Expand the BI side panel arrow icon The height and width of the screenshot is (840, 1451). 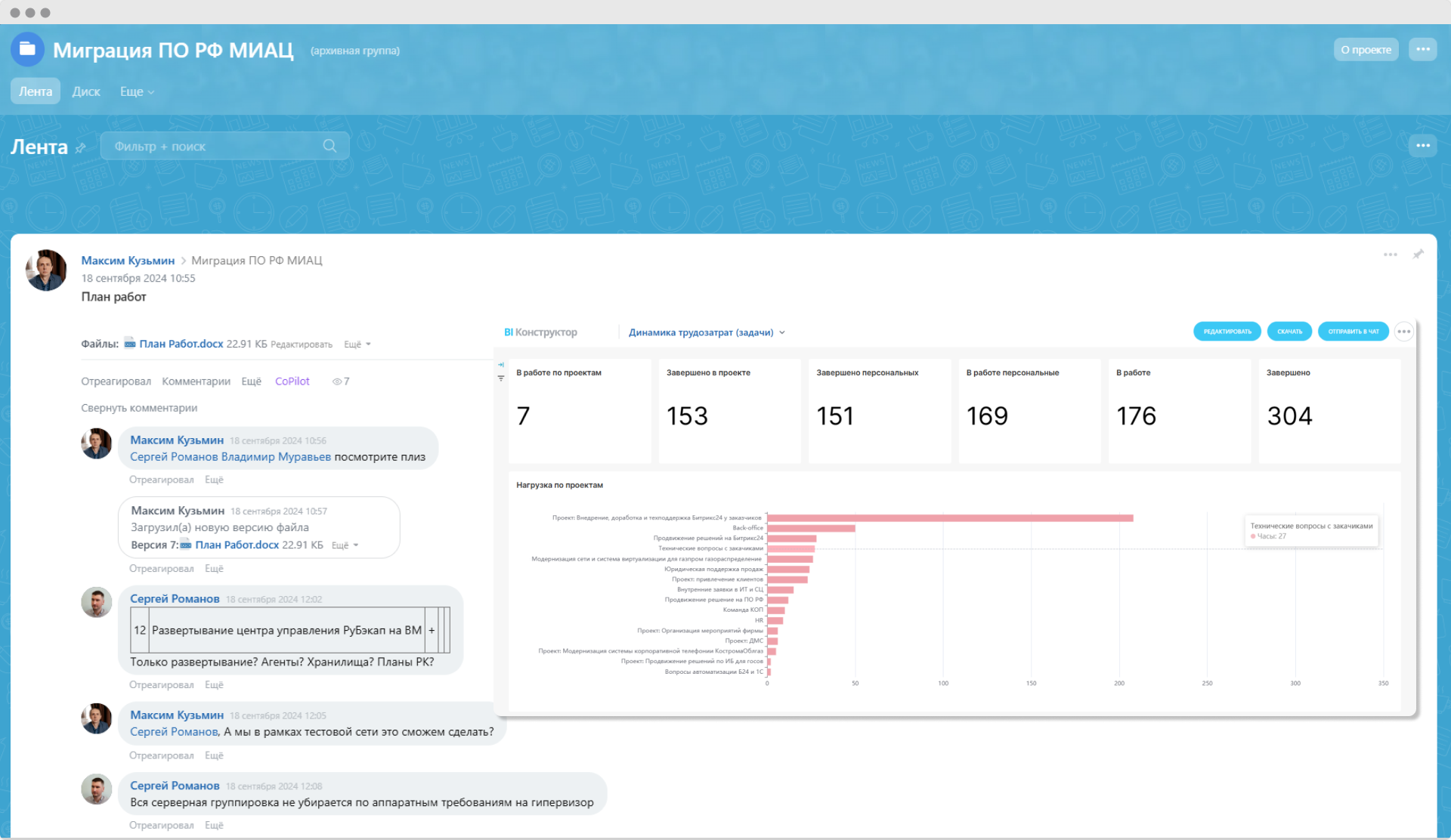pos(501,365)
